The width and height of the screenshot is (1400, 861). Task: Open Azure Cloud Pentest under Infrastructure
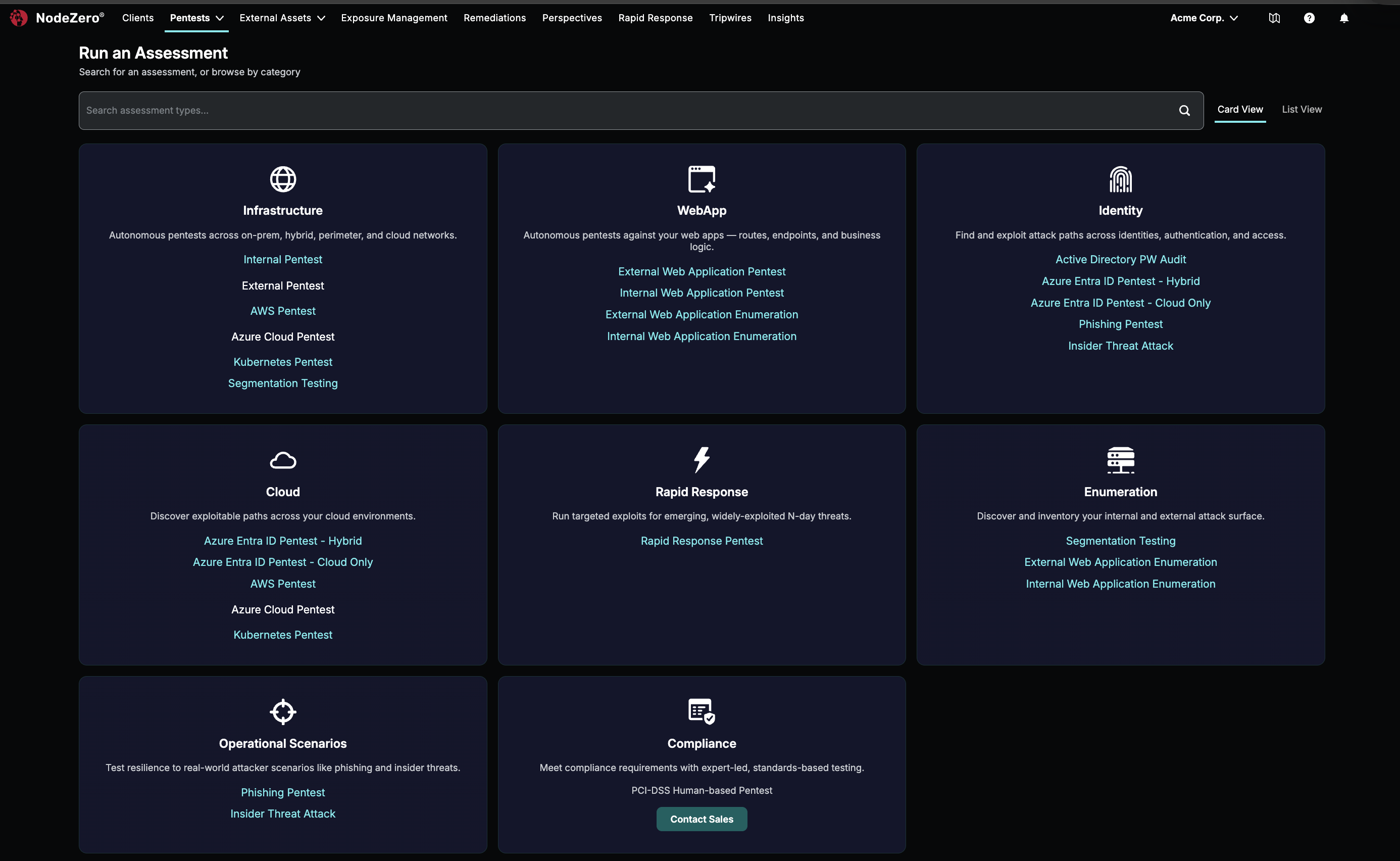[283, 337]
